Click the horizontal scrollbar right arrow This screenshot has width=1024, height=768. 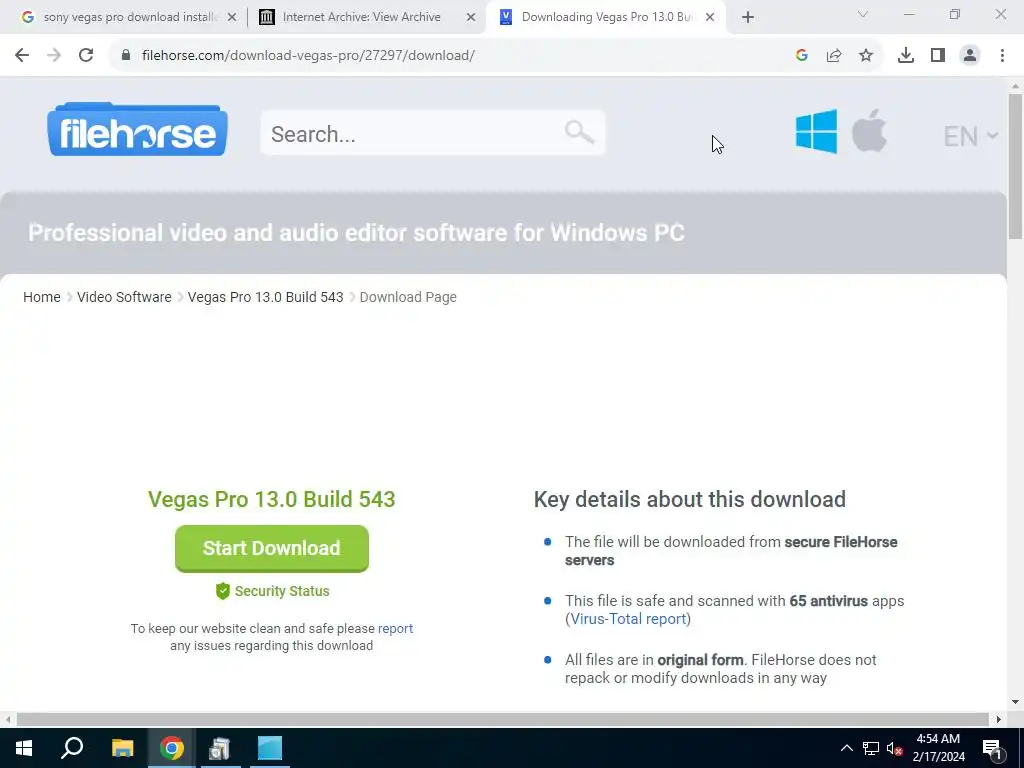(999, 719)
